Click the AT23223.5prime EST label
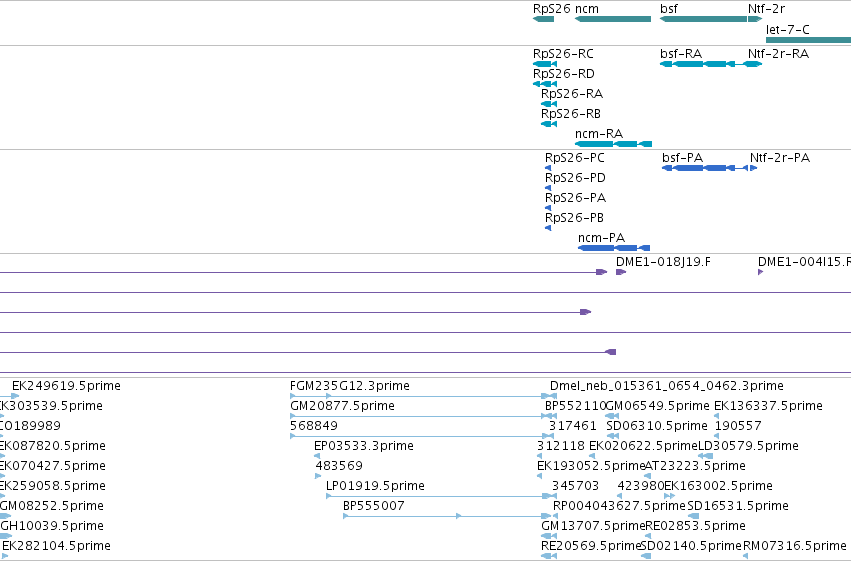Screen dimensions: 851x561 click(695, 466)
